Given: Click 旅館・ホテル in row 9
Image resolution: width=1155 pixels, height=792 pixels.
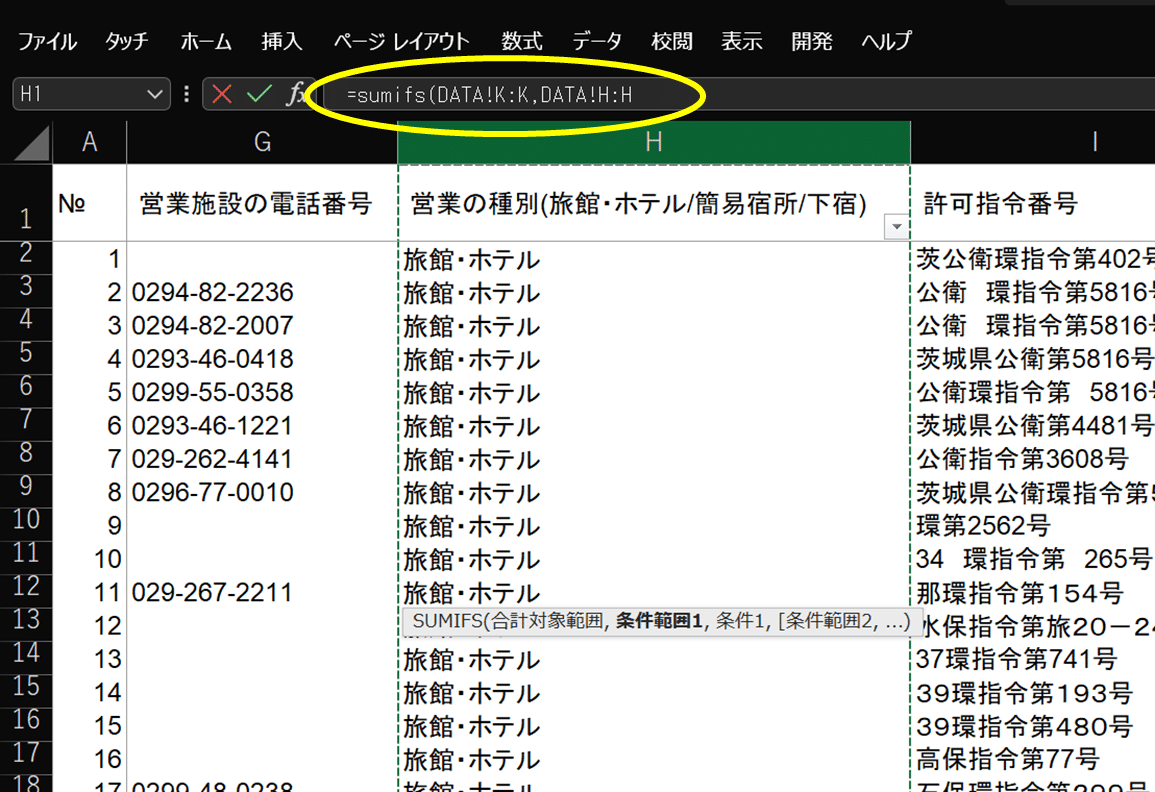Looking at the screenshot, I should pyautogui.click(x=471, y=493).
